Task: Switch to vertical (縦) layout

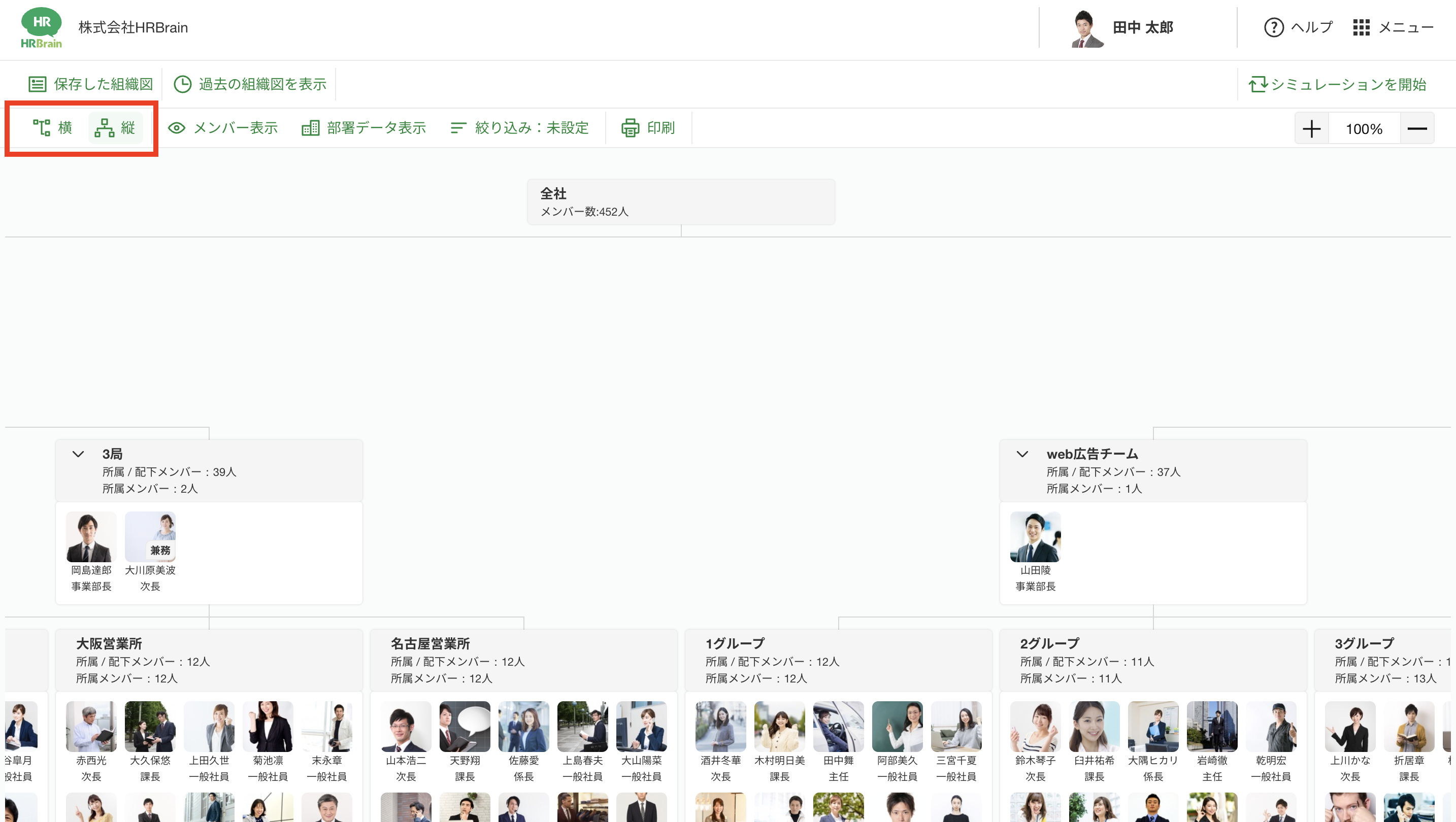Action: click(x=115, y=128)
